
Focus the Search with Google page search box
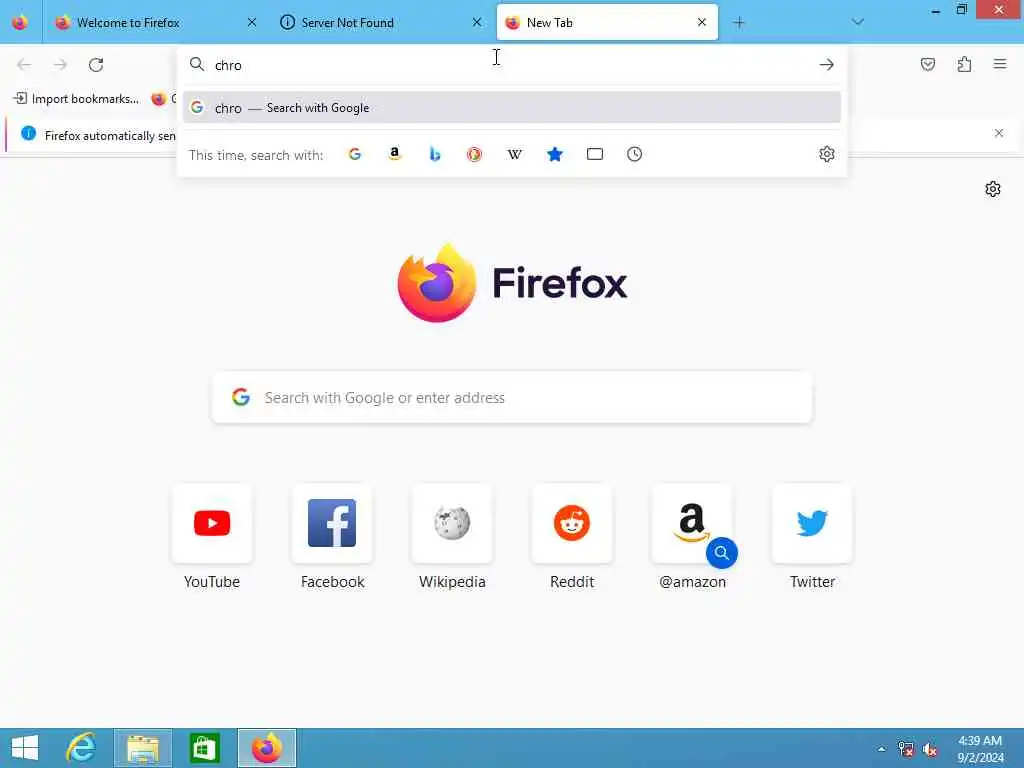[512, 398]
